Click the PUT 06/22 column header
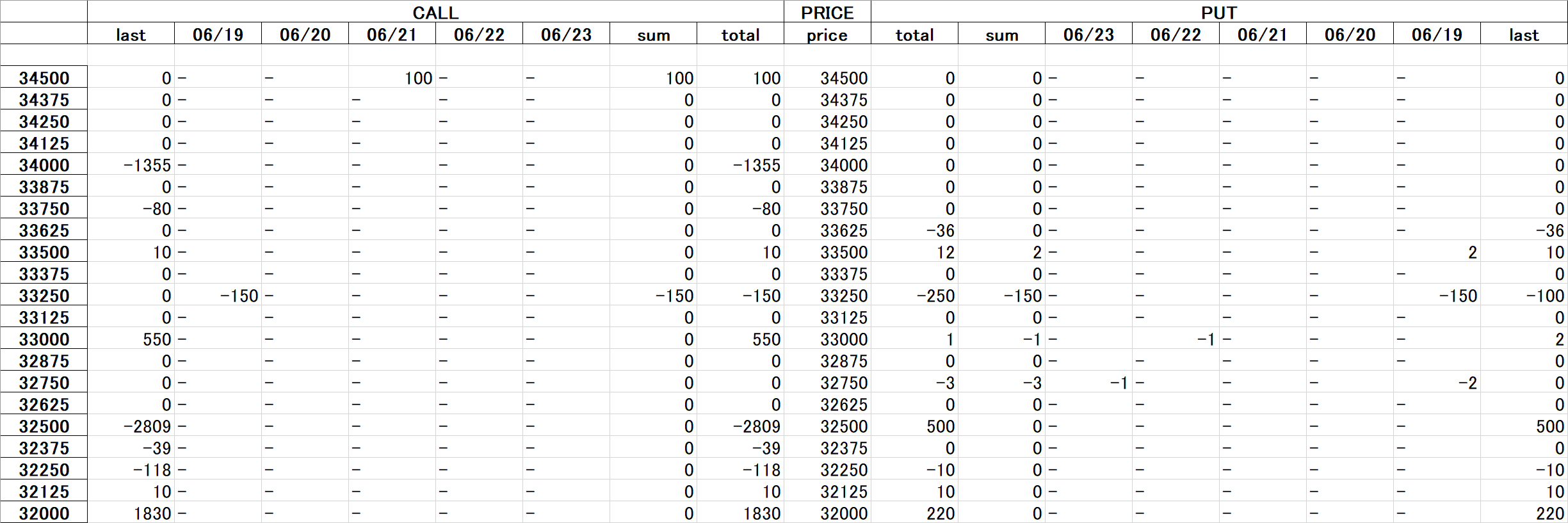1568x523 pixels. pos(1176,35)
